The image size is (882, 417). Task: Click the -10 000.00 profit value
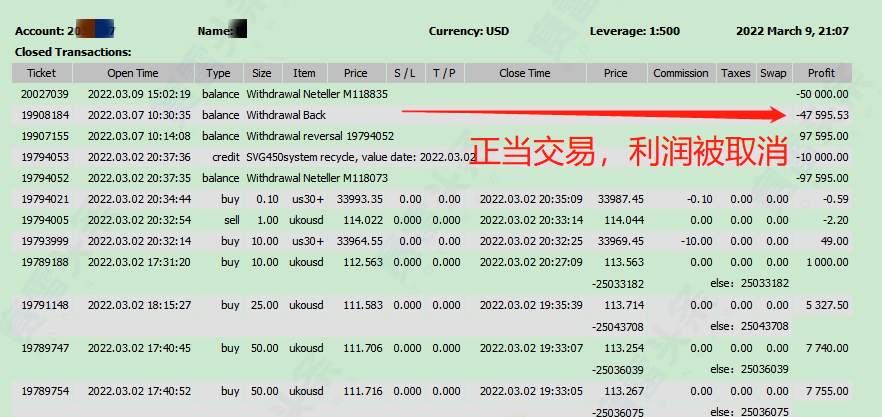tap(822, 157)
